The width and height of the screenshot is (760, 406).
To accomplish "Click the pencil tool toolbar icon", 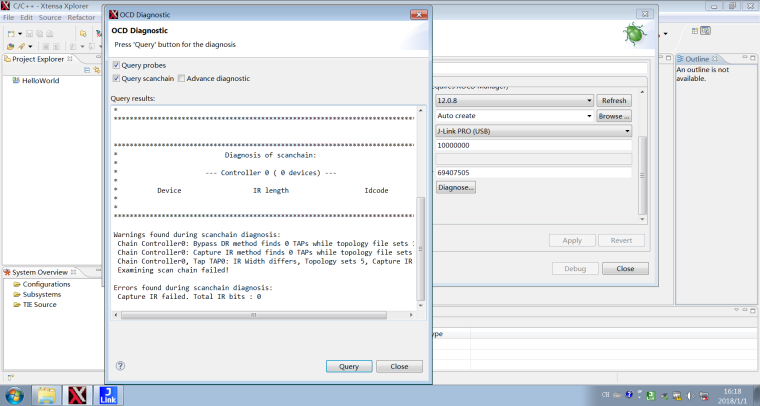I will pos(21,47).
